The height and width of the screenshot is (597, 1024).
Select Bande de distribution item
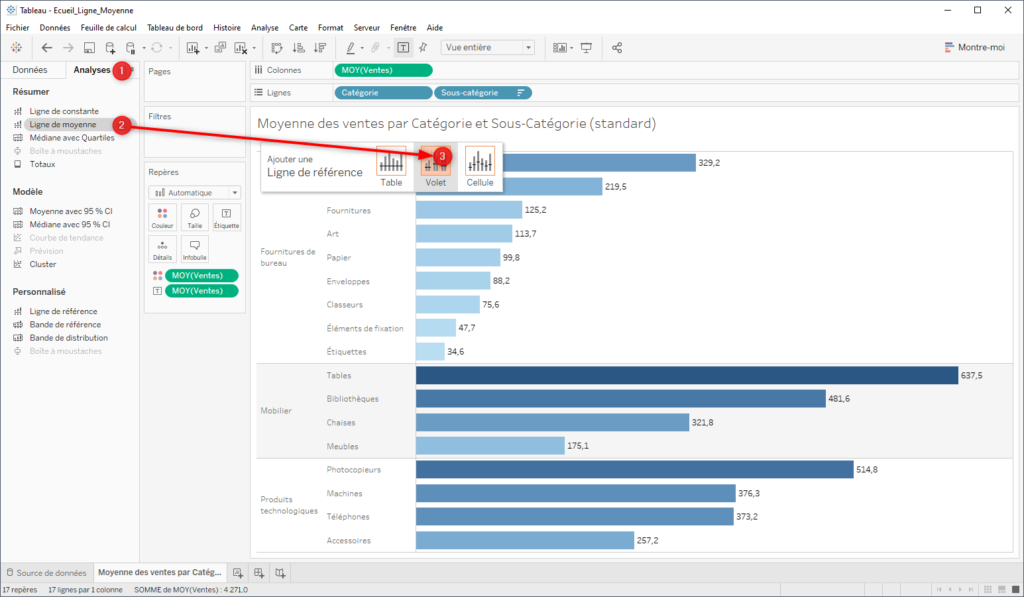pyautogui.click(x=69, y=338)
